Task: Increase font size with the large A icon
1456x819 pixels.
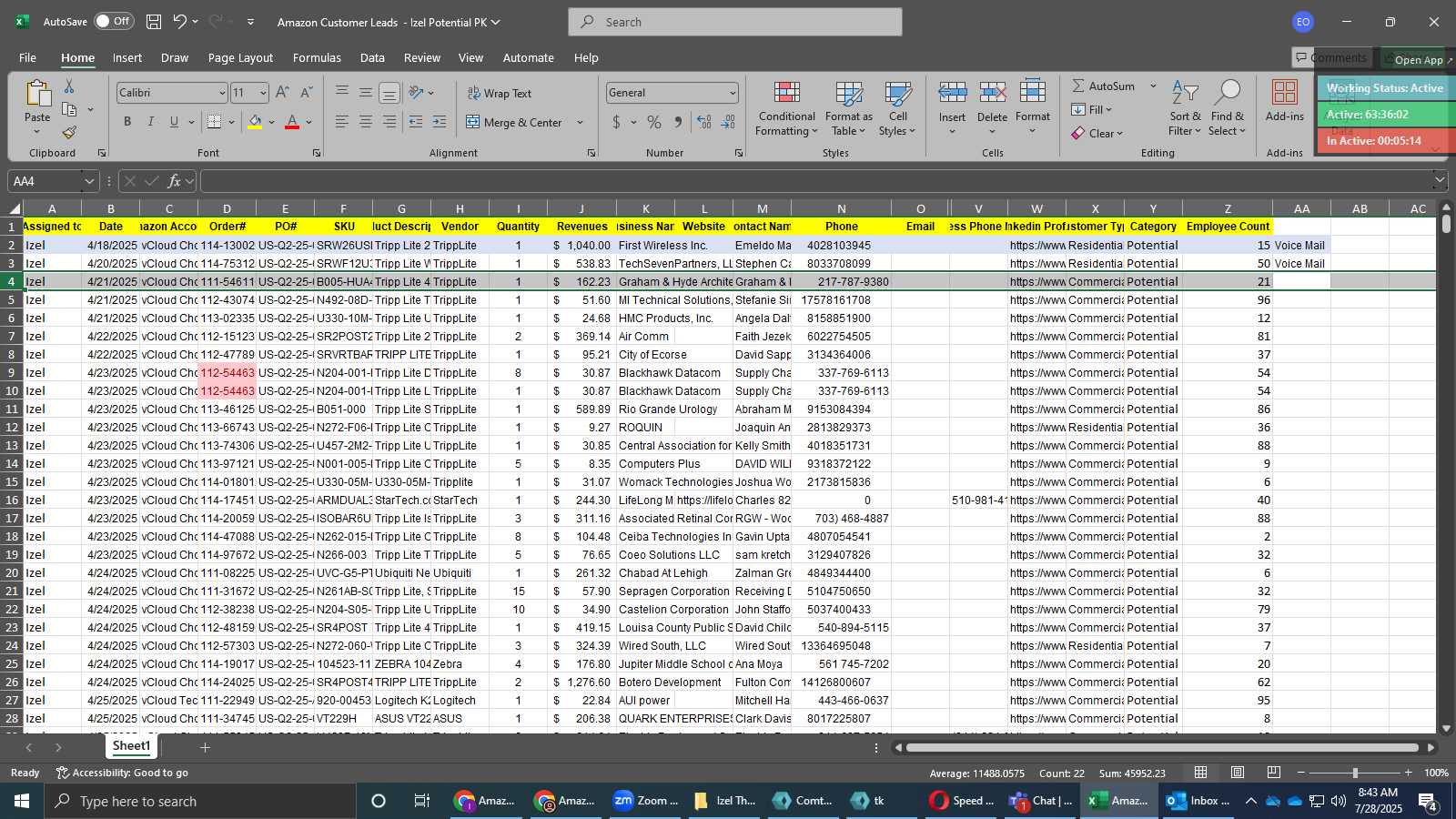Action: click(x=282, y=93)
